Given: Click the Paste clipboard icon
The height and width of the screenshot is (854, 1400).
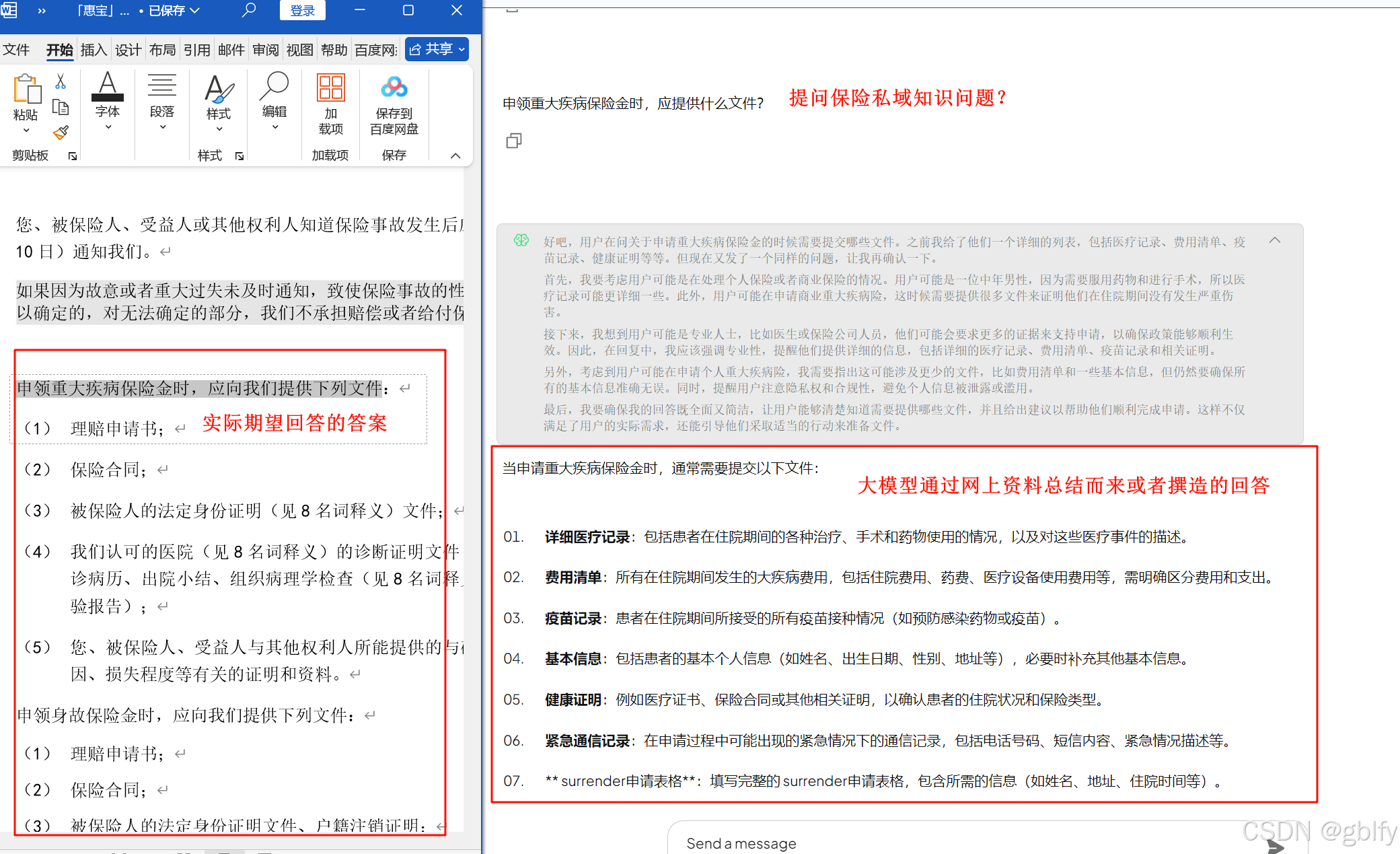Looking at the screenshot, I should (x=26, y=91).
